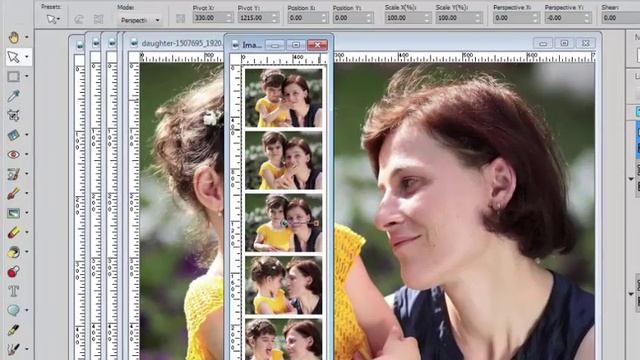Screen dimensions: 640x360
Task: Expand the Paint Brush tool flyout arrow
Action: coord(27,193)
